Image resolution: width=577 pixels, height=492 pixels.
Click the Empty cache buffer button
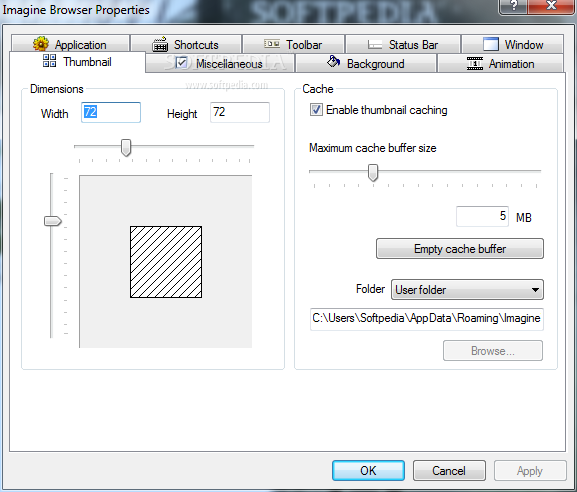point(460,249)
